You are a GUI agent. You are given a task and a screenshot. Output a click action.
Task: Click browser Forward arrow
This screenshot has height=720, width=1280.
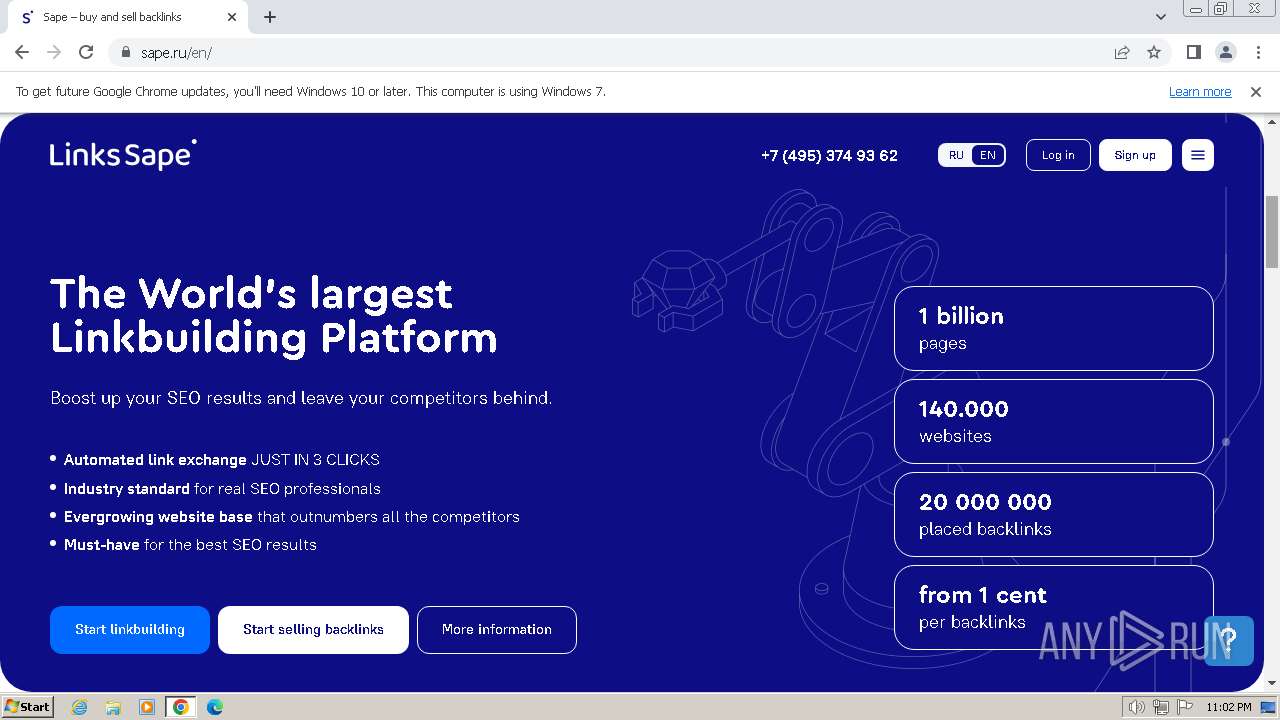(54, 52)
